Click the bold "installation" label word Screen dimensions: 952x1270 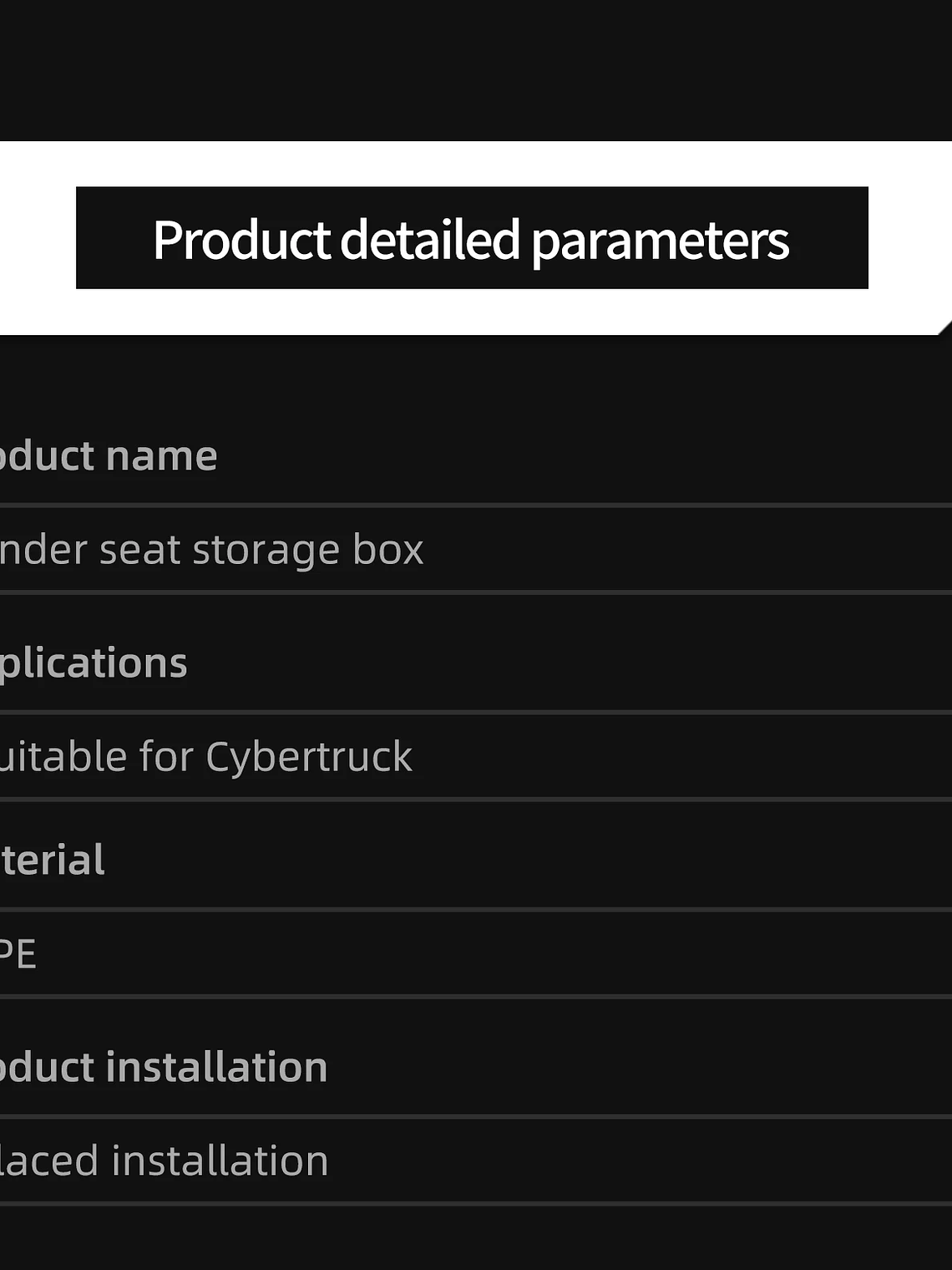coord(217,1068)
